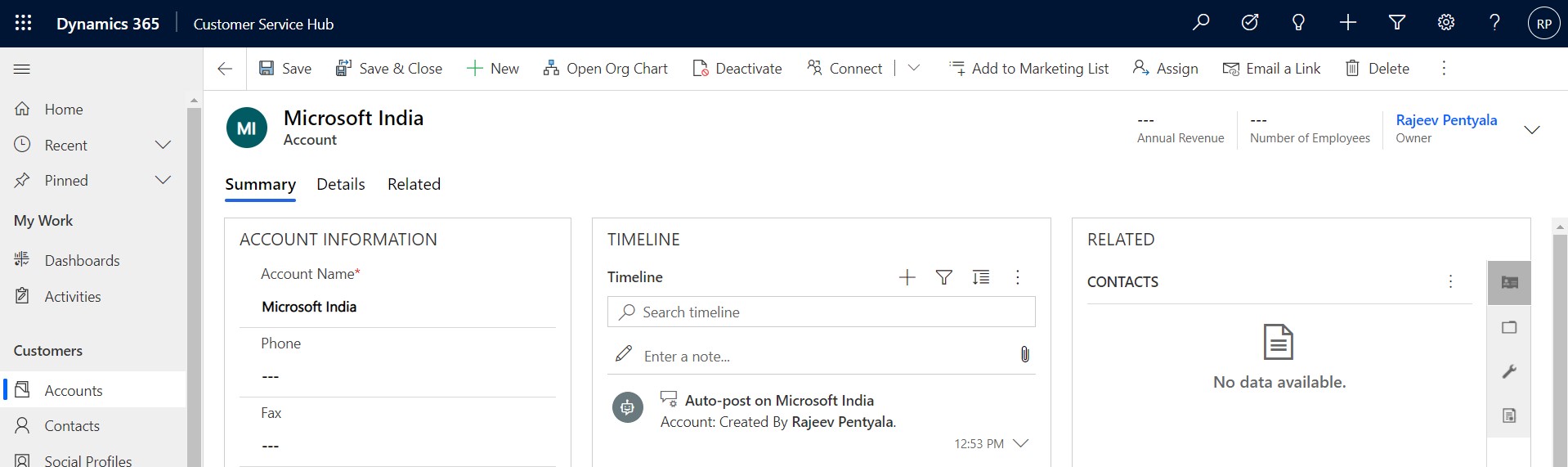Expand the Connect dropdown chevron
The height and width of the screenshot is (467, 1568).
tap(914, 69)
